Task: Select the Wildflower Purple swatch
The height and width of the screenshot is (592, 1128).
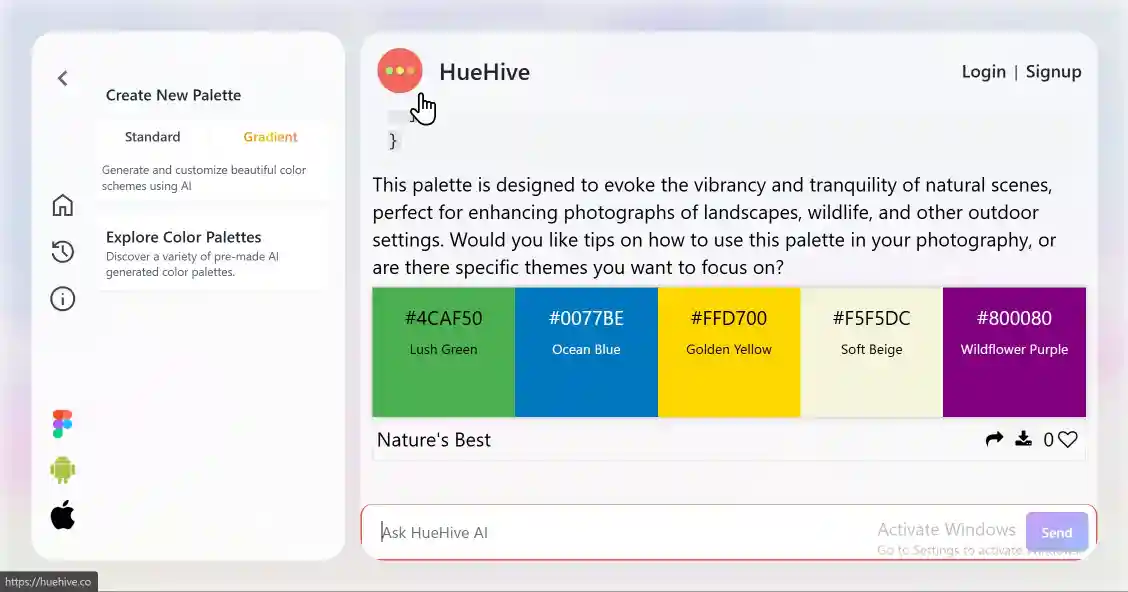Action: tap(1014, 350)
